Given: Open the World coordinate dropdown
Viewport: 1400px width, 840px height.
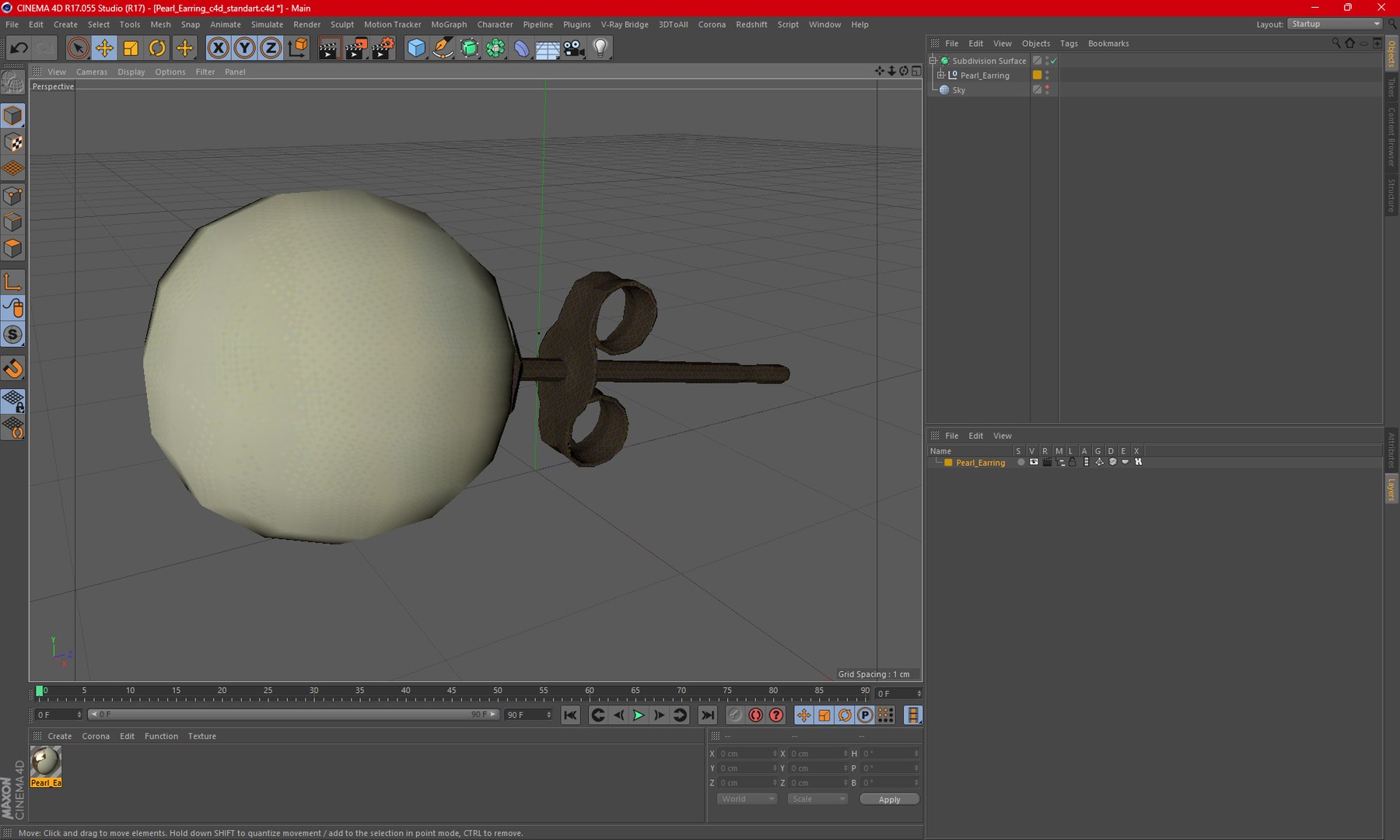Looking at the screenshot, I should pos(747,800).
